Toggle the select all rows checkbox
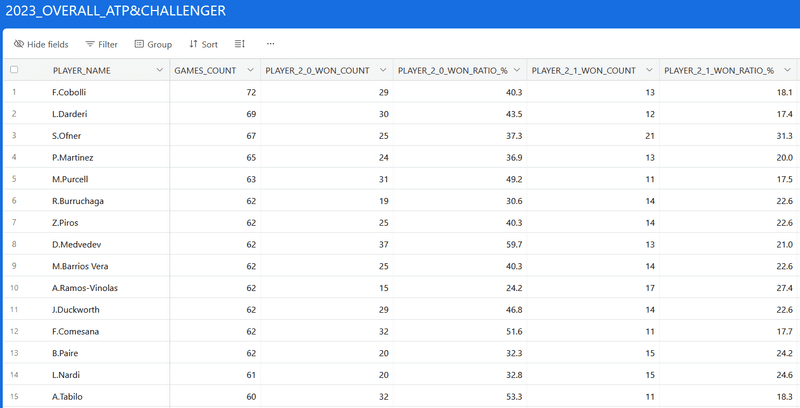 14,70
